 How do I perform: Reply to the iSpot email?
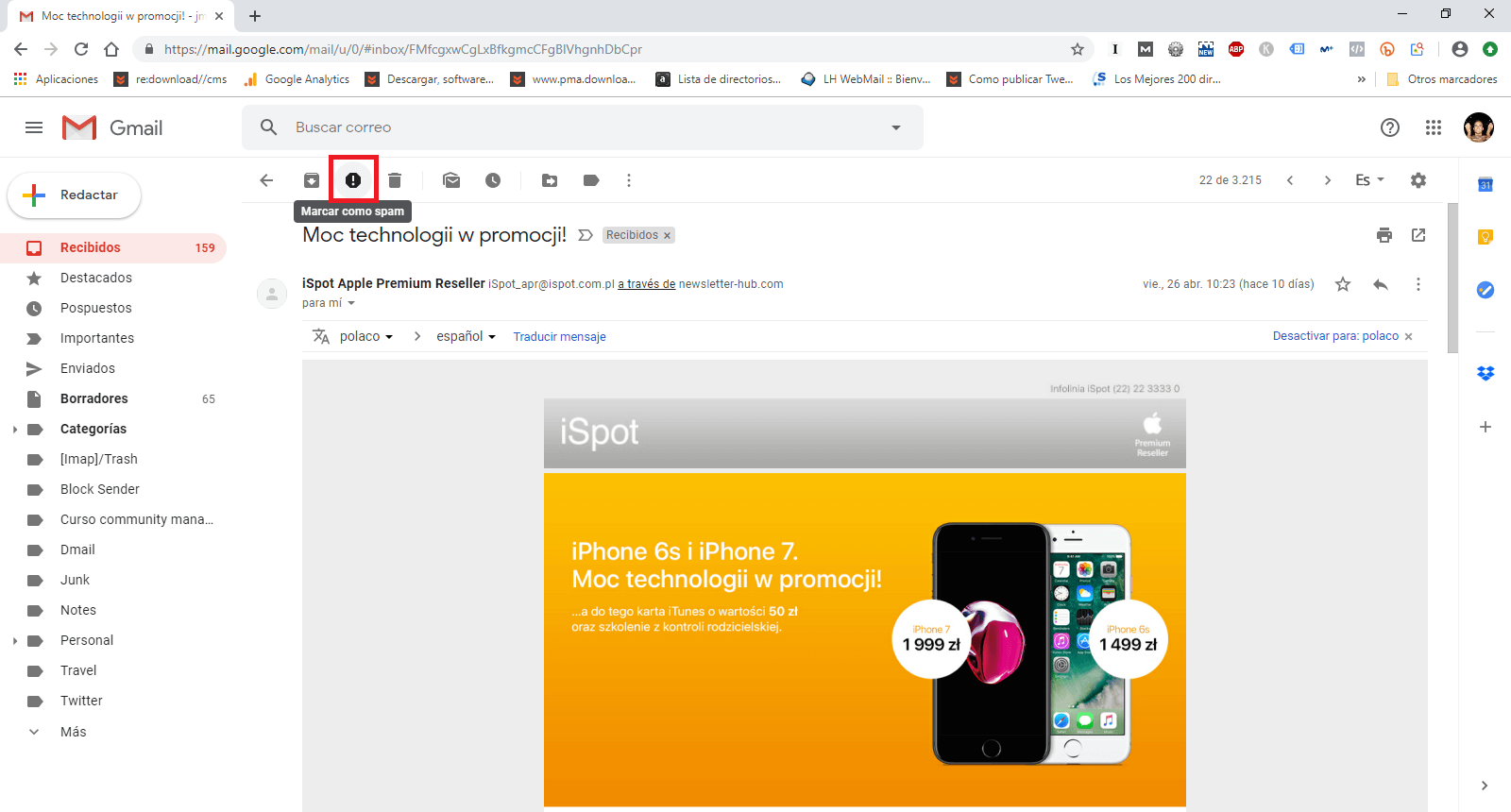(1381, 284)
